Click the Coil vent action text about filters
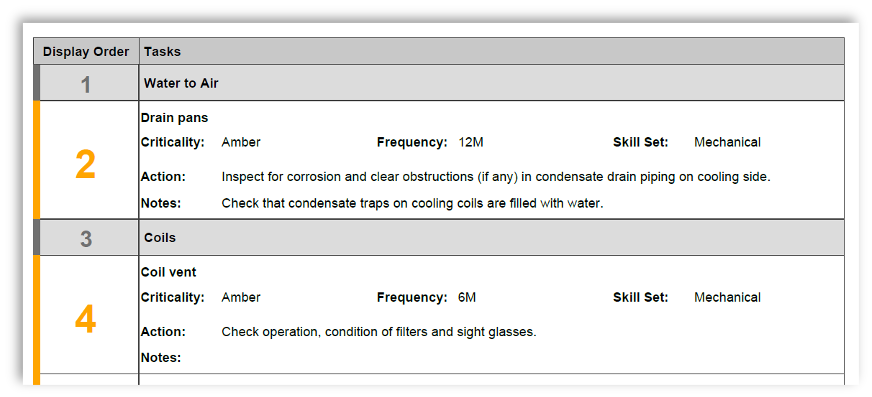 coord(379,332)
